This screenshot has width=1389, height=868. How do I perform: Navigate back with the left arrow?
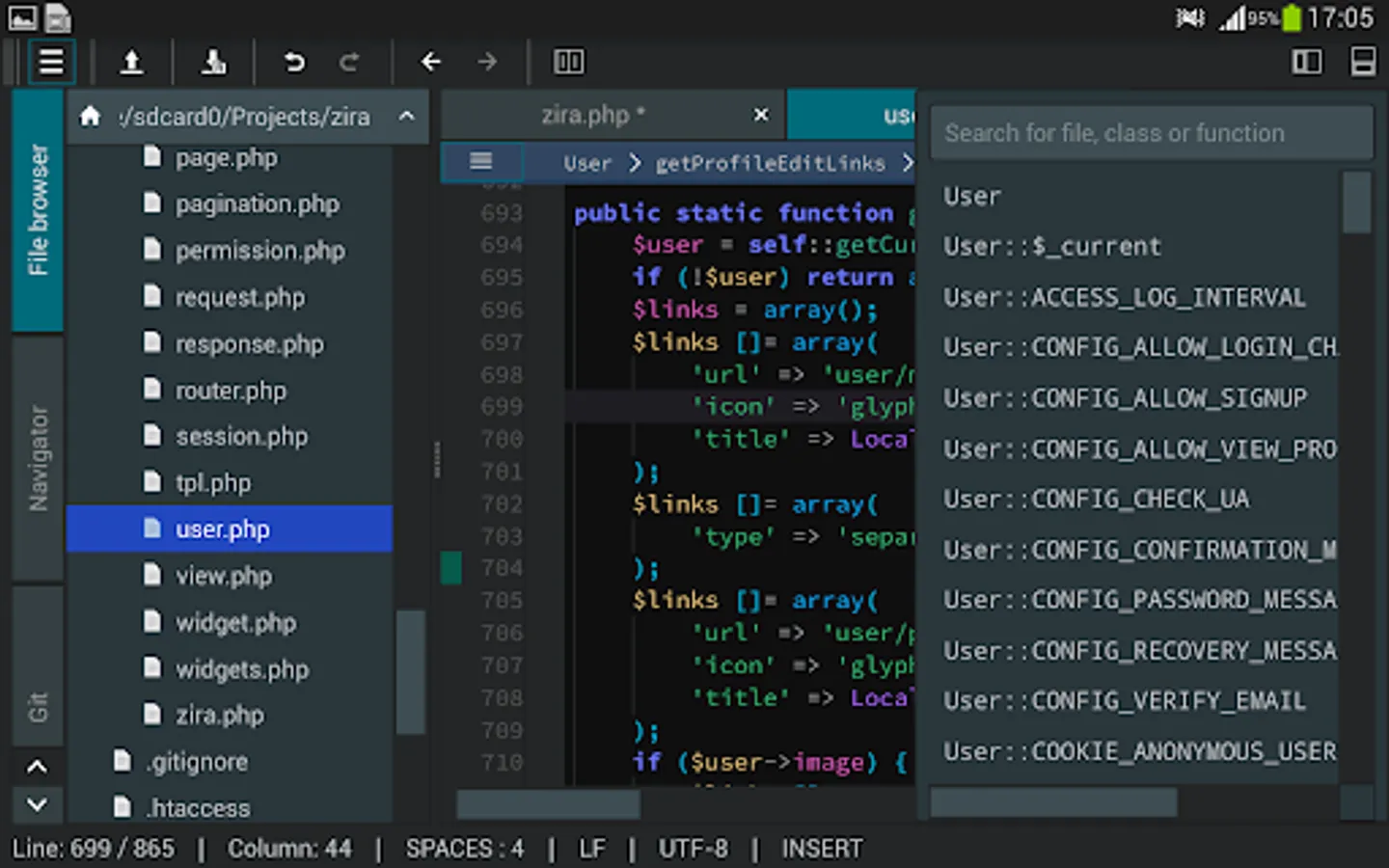coord(430,63)
